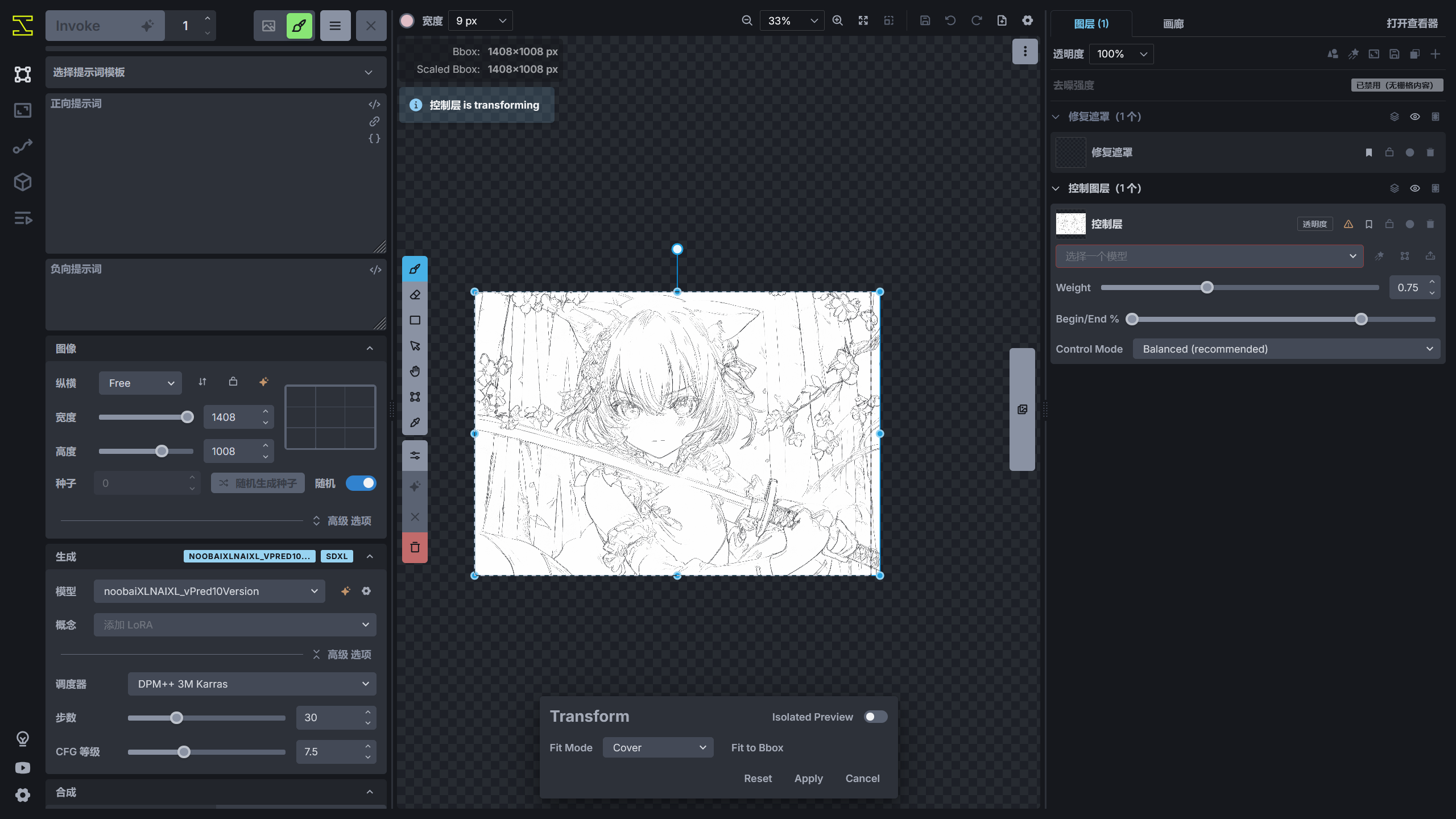
Task: Select the Move tool arrow
Action: click(x=414, y=345)
